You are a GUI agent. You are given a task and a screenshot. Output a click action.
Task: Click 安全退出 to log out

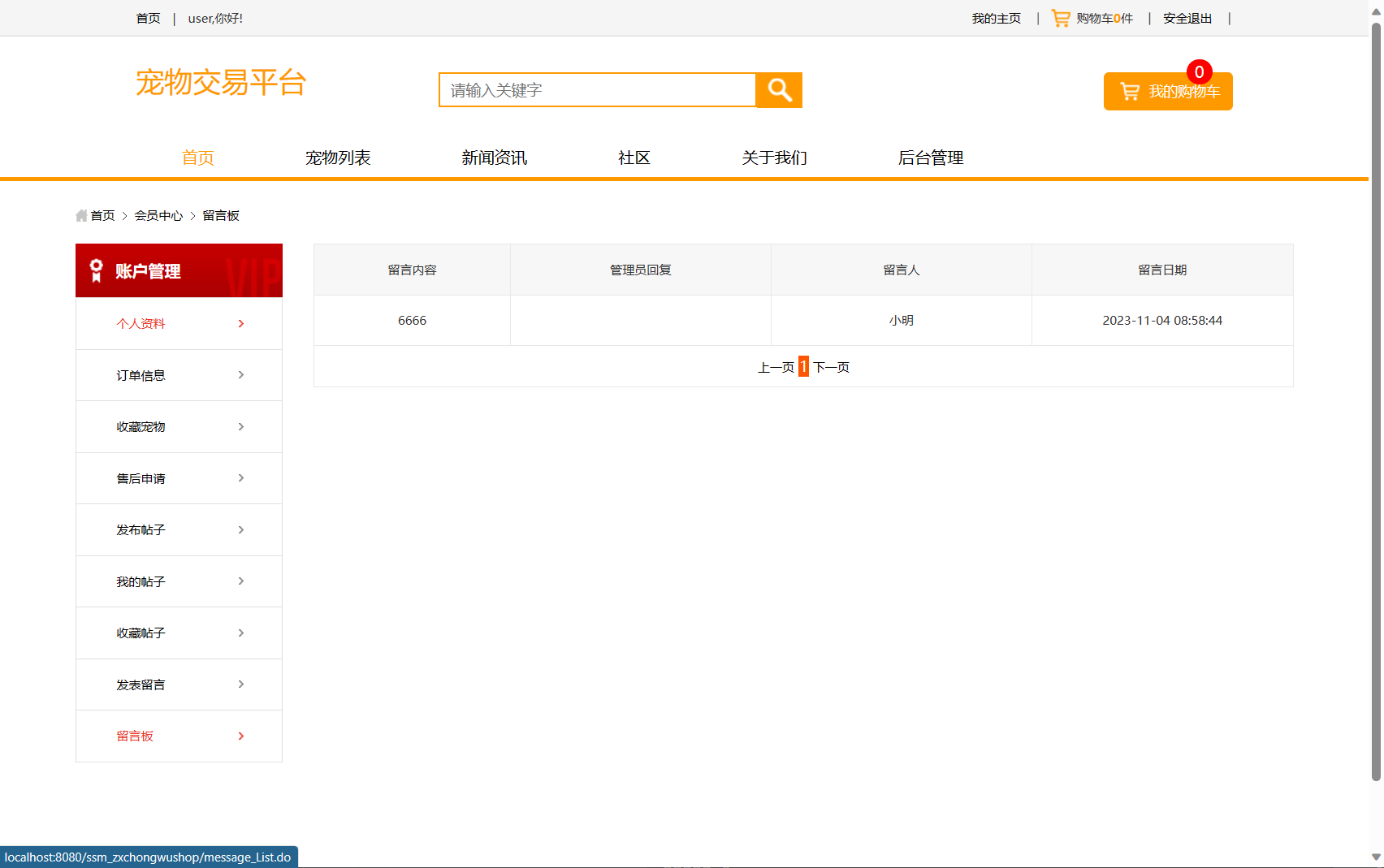click(x=1187, y=18)
